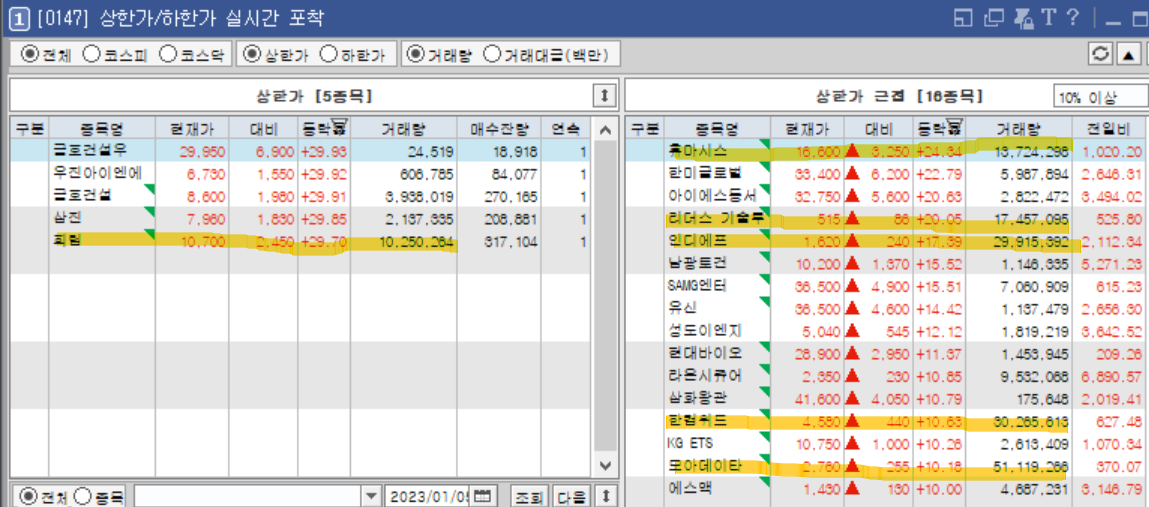Click the vertical arrows button after 다음

click(605, 496)
